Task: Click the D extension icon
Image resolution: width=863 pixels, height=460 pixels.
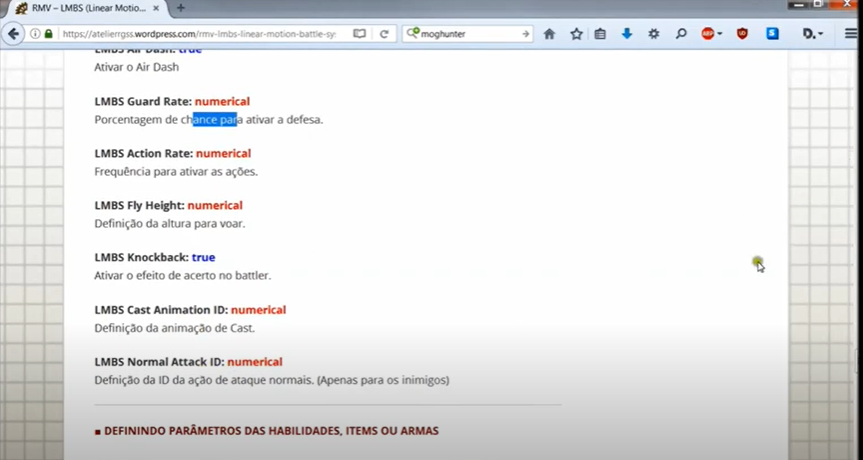Action: tap(810, 34)
